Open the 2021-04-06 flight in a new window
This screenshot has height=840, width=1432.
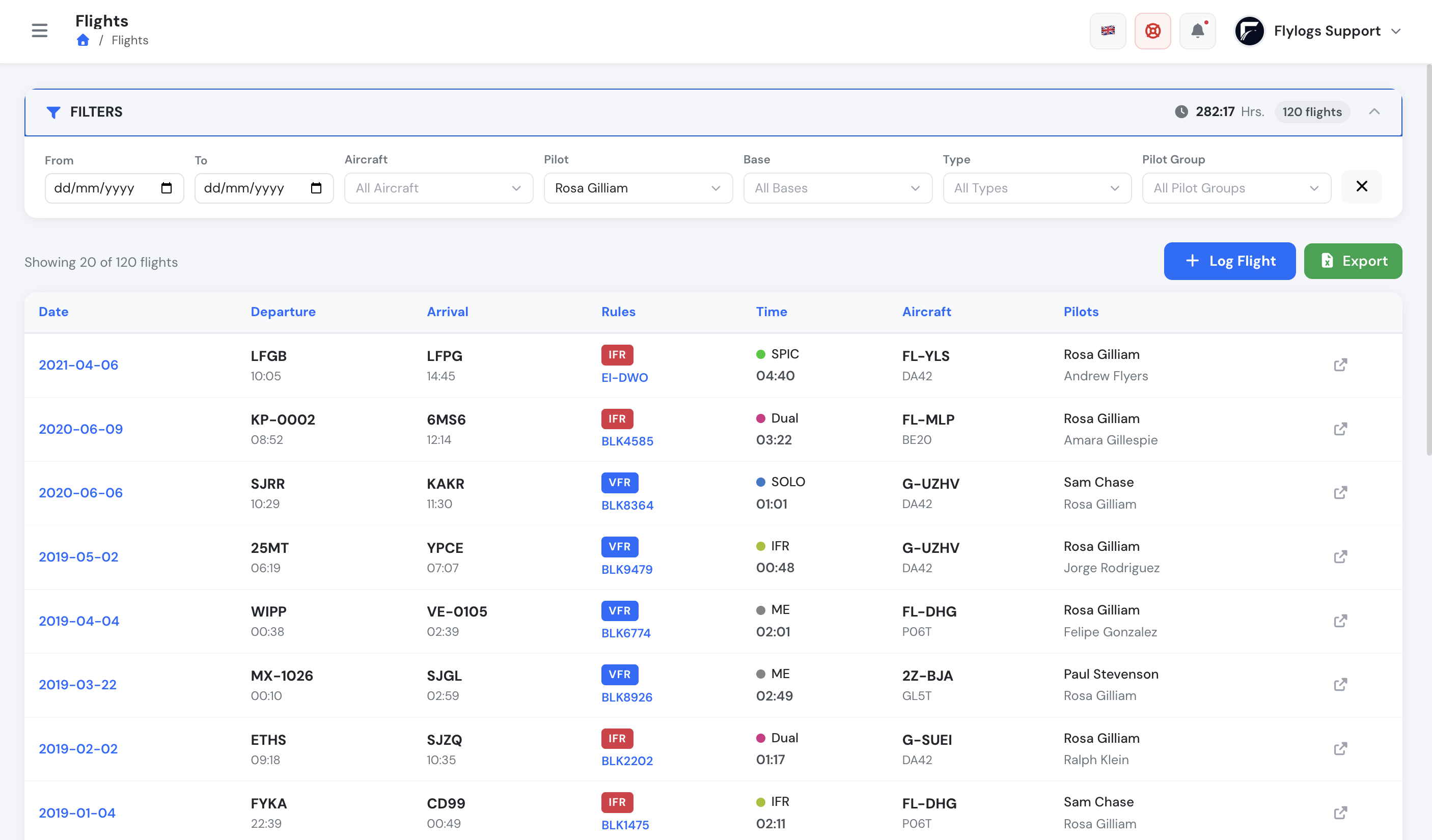[1340, 365]
